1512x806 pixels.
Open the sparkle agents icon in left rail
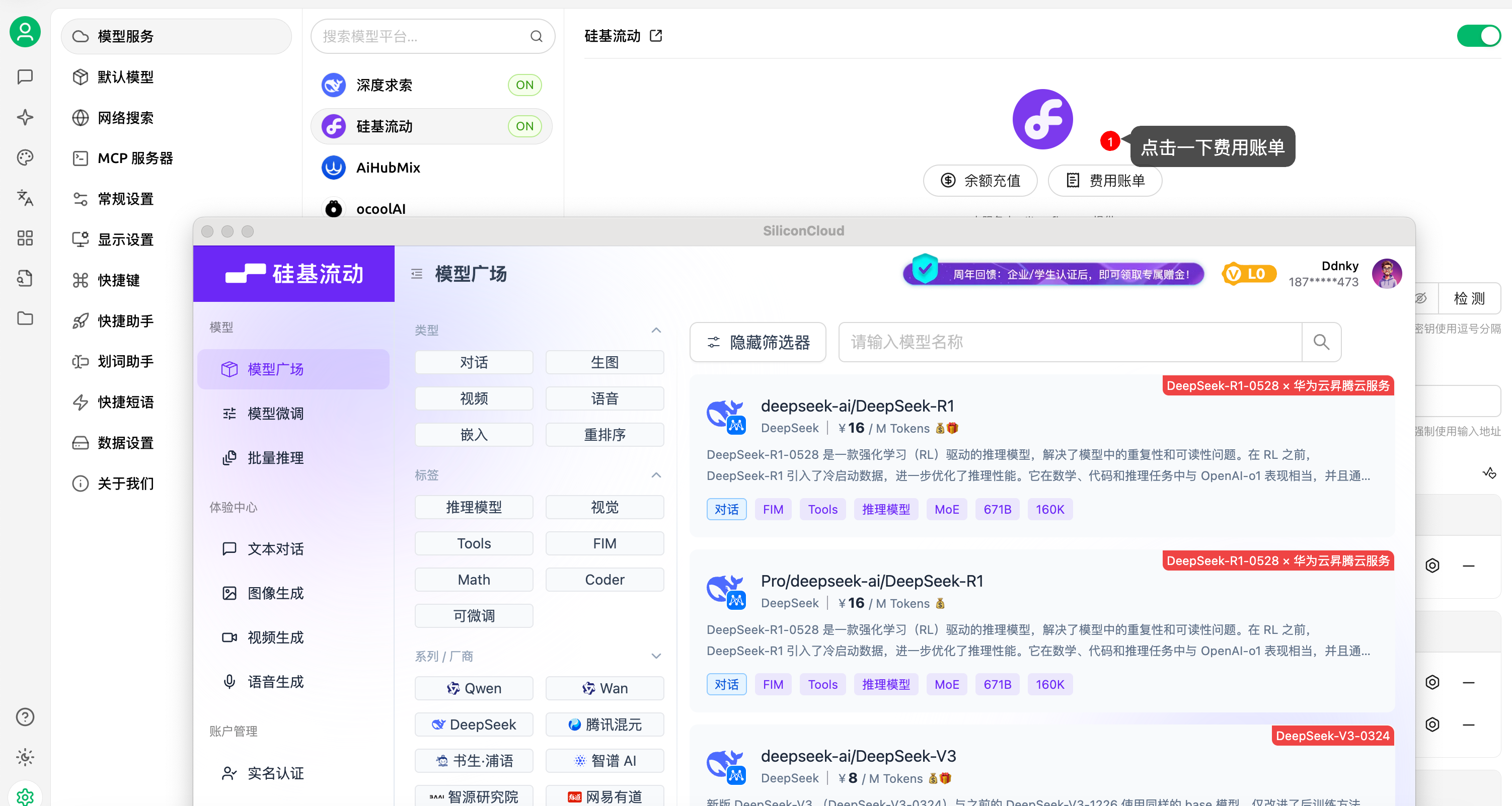[x=25, y=117]
